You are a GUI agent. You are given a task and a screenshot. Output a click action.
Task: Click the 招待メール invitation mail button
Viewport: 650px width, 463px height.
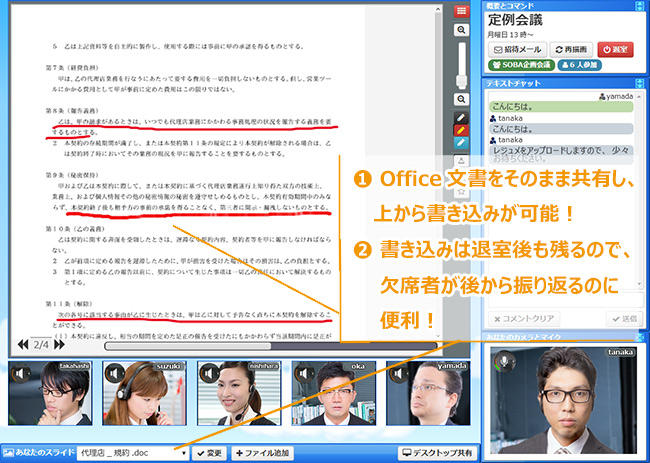point(517,50)
